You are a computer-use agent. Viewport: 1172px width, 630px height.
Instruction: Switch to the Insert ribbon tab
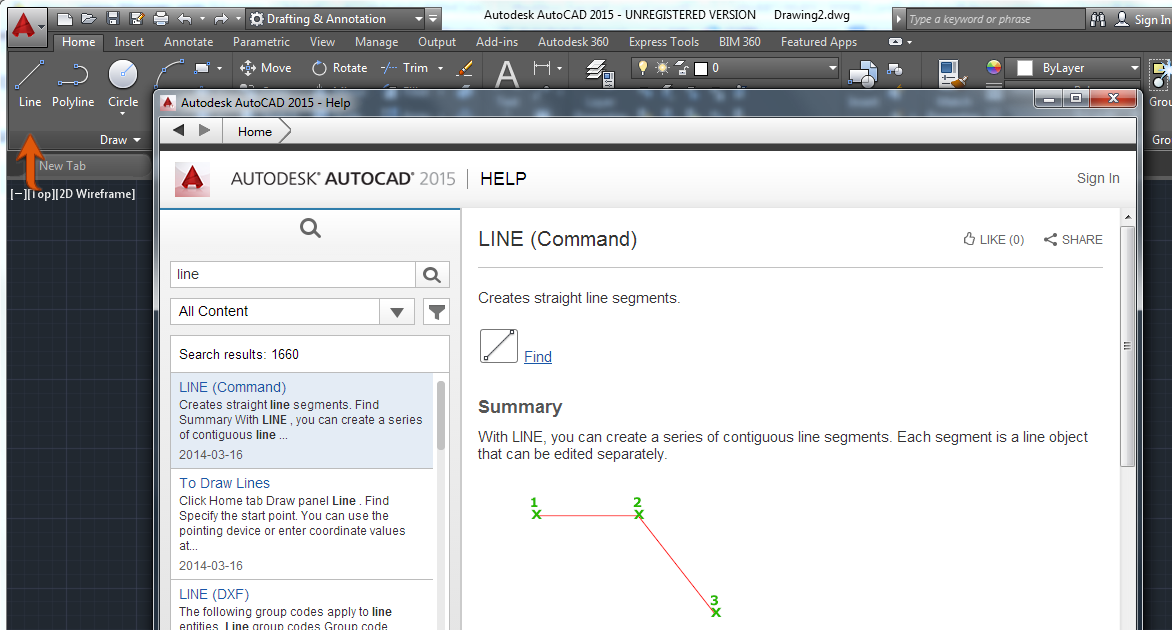pos(129,42)
